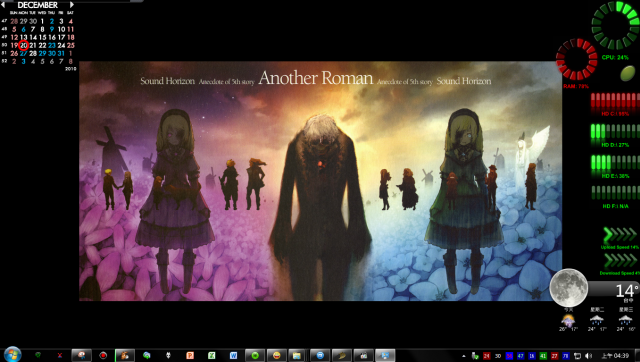
Task: Click the Safely Remove Hardware tray icon
Action: click(x=475, y=356)
